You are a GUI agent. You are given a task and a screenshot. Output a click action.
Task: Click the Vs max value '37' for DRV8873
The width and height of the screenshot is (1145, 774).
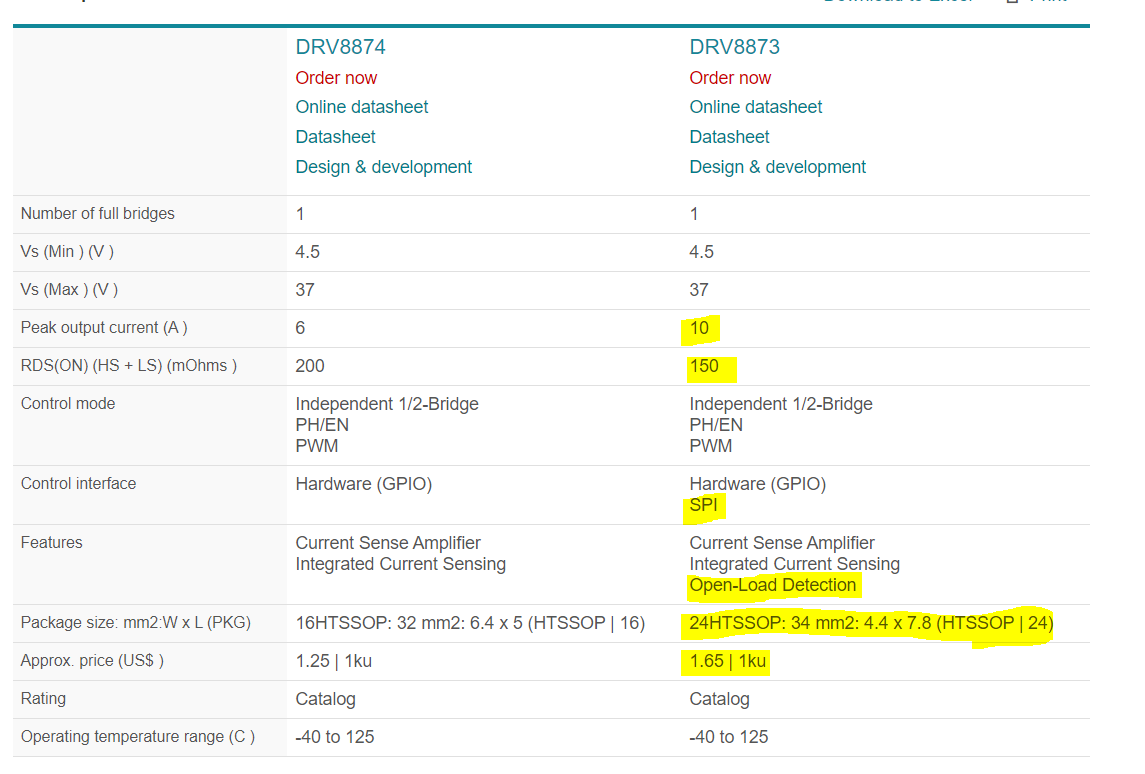pos(699,291)
